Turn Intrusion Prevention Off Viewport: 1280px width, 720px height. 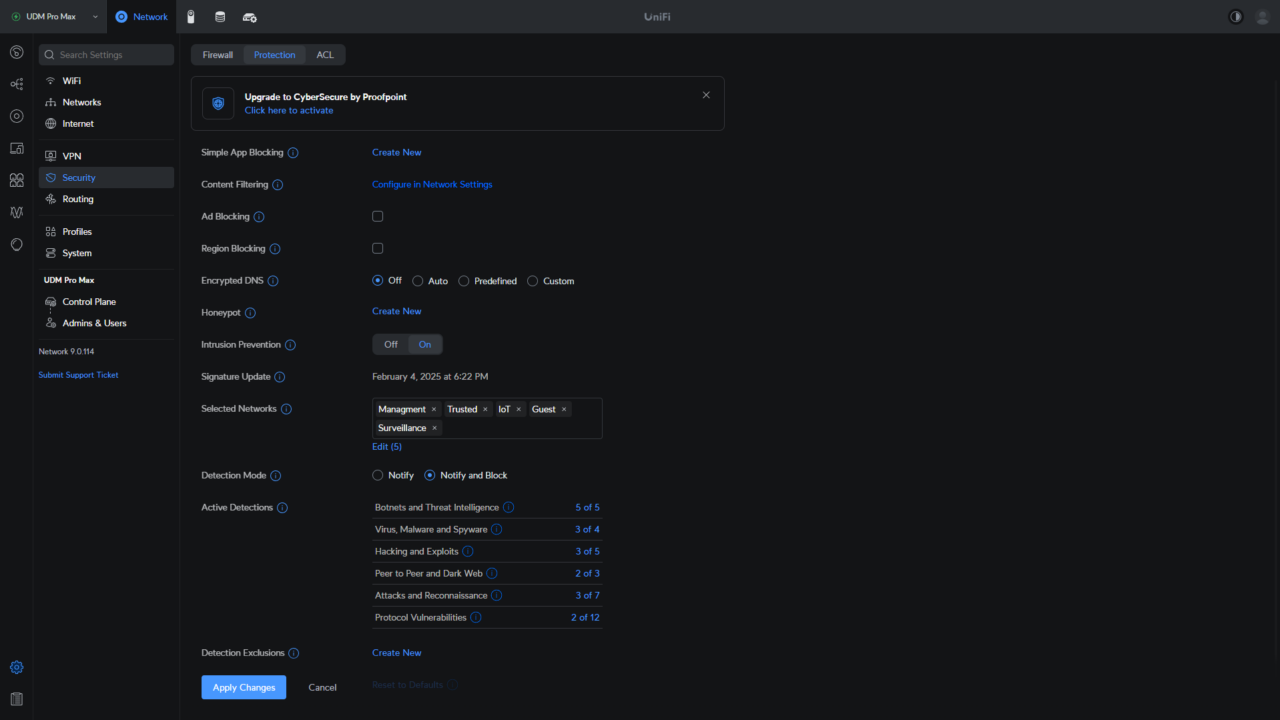391,345
